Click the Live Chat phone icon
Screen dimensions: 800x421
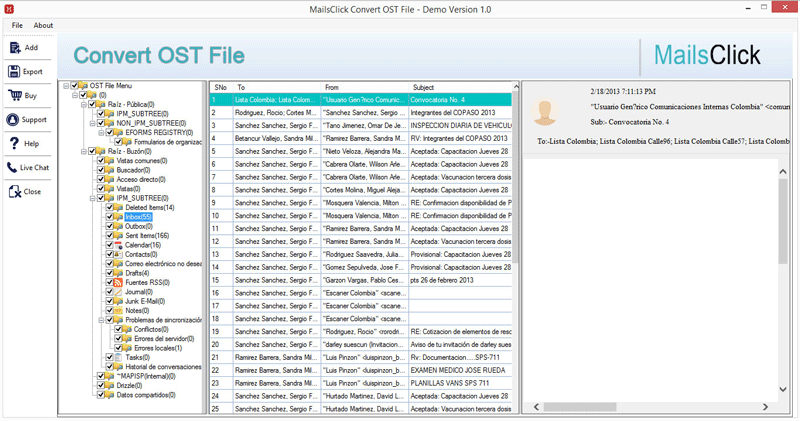[12, 167]
